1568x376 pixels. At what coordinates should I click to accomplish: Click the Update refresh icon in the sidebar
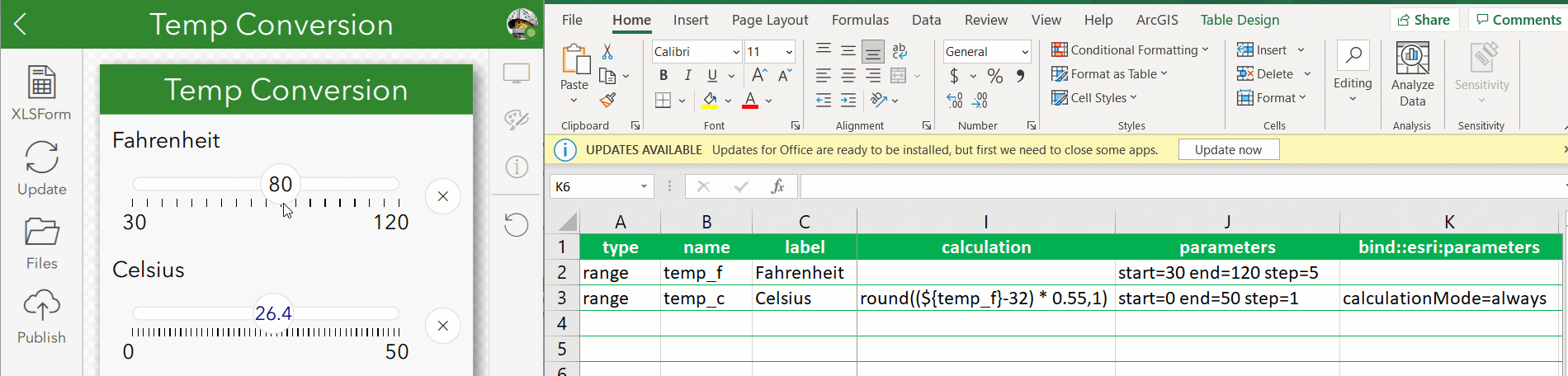(x=41, y=157)
